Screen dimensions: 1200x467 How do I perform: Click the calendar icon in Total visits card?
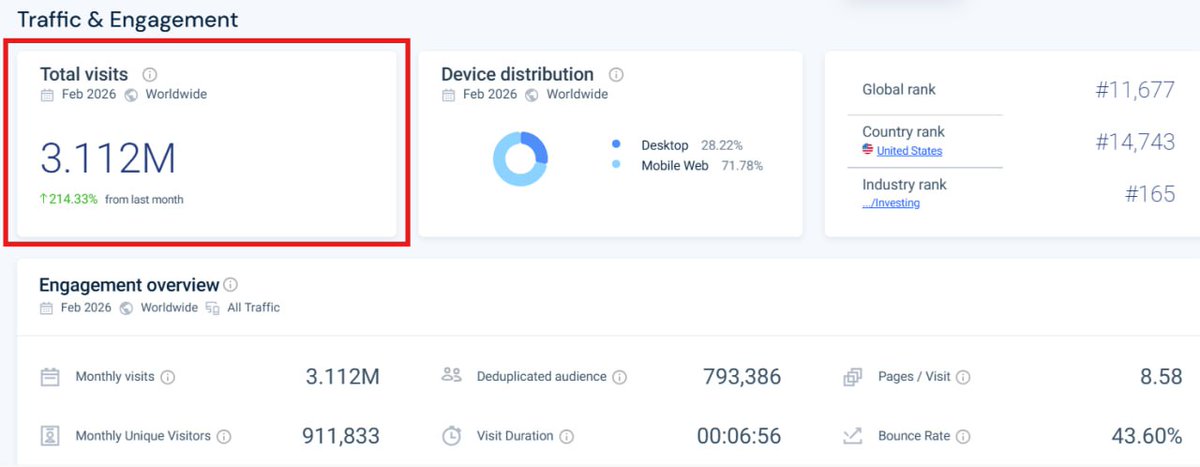coord(46,95)
